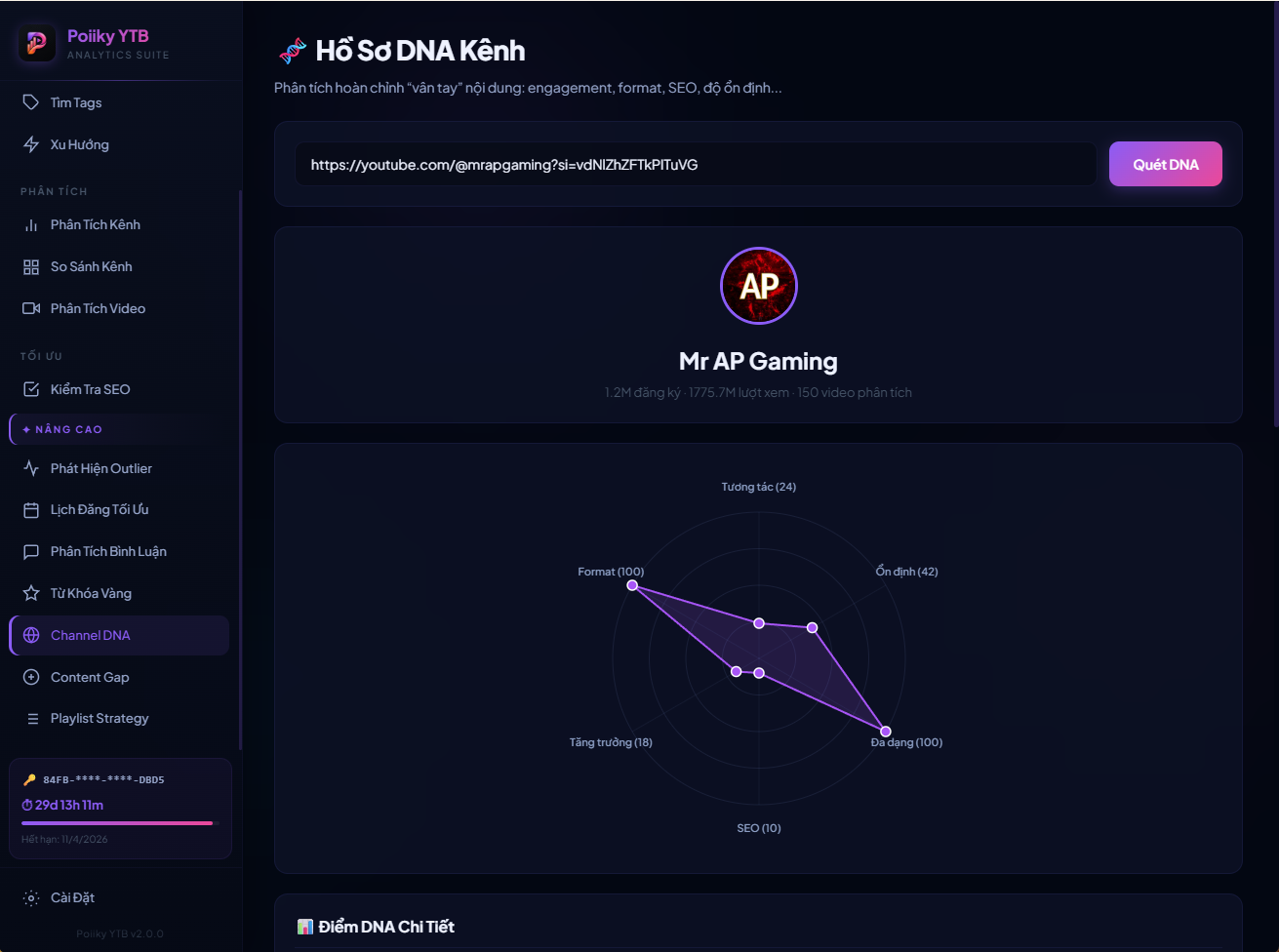Click the license expiry progress bar

[x=119, y=823]
